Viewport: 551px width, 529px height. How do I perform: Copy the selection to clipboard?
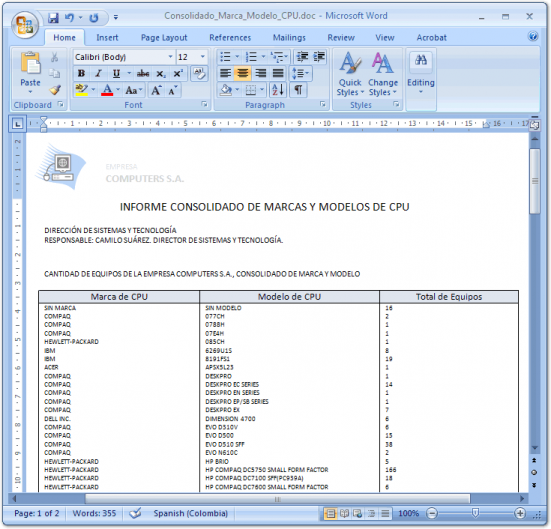[x=54, y=73]
